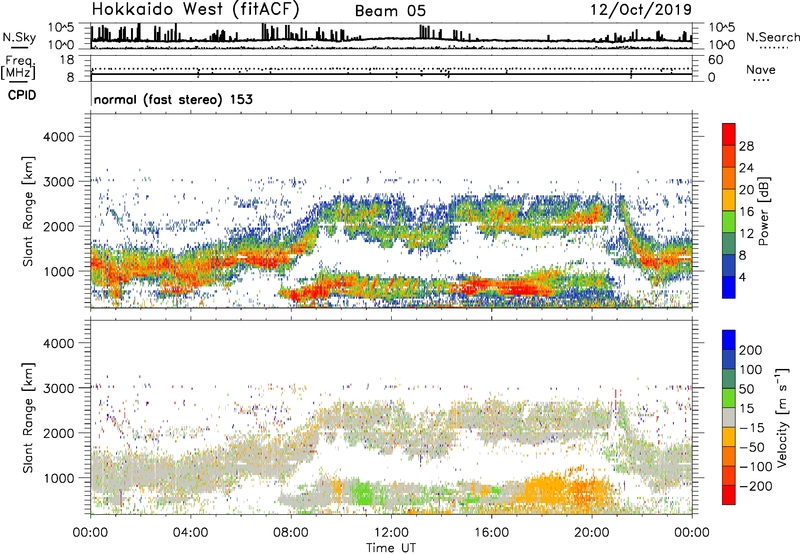
Task: Click the '20:00' time axis tick label
Action: [592, 533]
